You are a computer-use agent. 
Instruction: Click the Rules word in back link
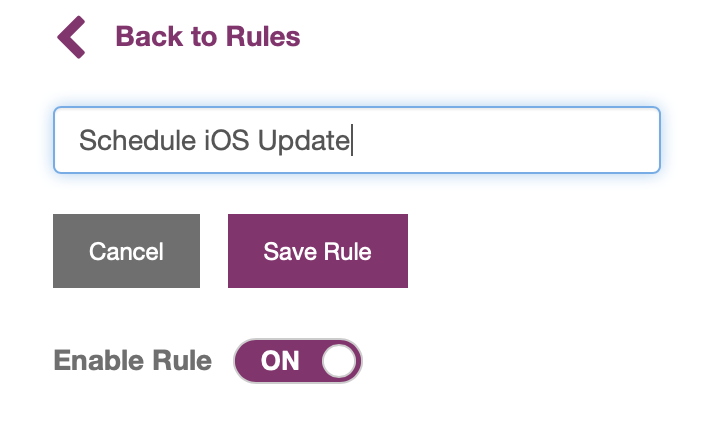coord(263,36)
